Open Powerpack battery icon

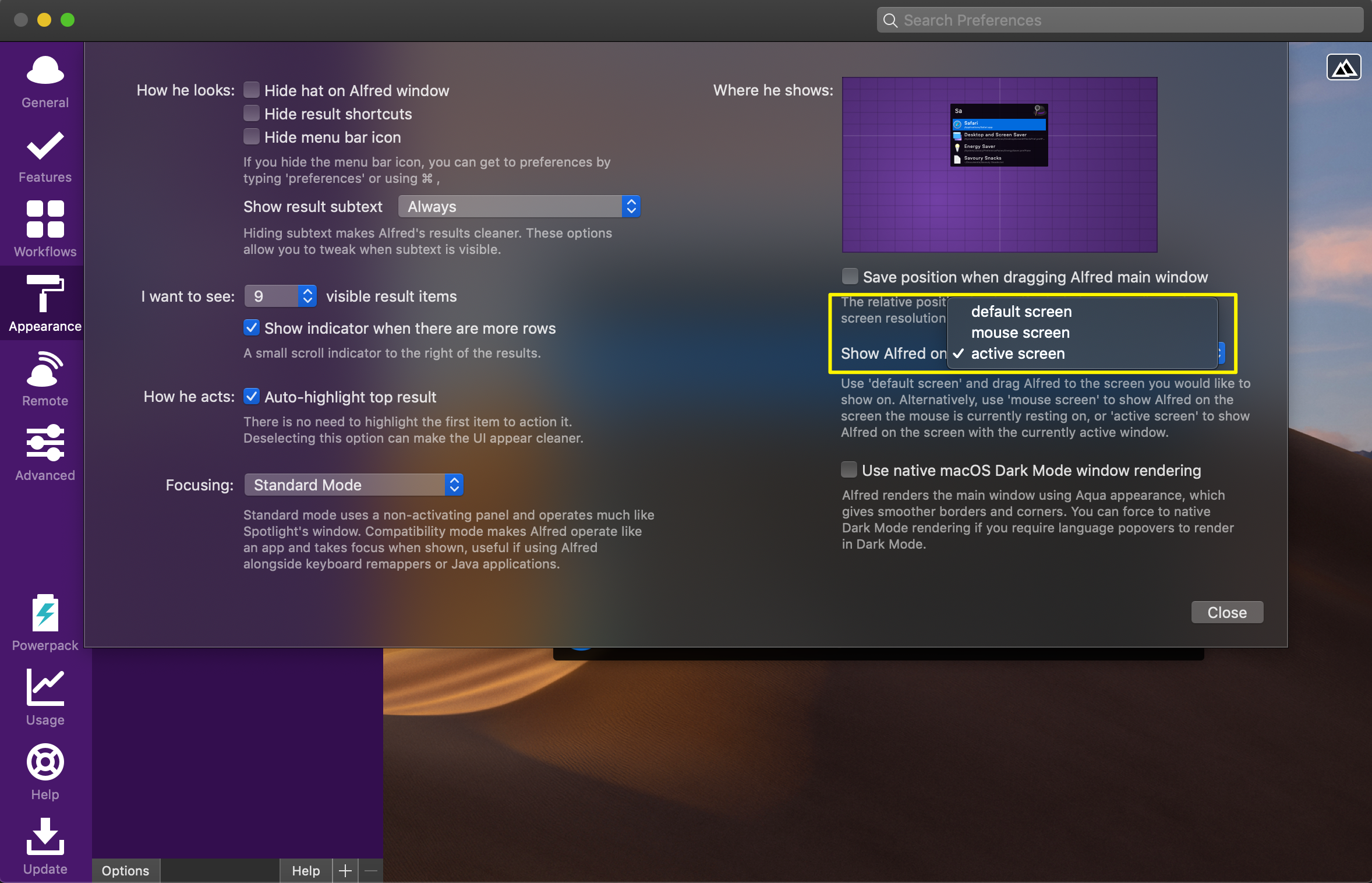pyautogui.click(x=45, y=613)
